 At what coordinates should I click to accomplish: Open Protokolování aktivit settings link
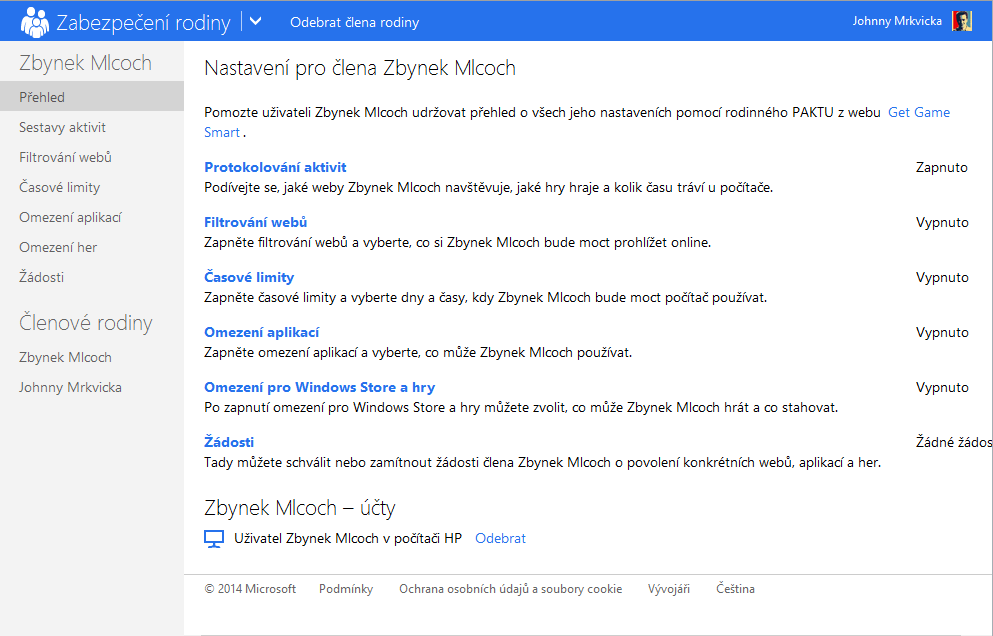(x=275, y=167)
